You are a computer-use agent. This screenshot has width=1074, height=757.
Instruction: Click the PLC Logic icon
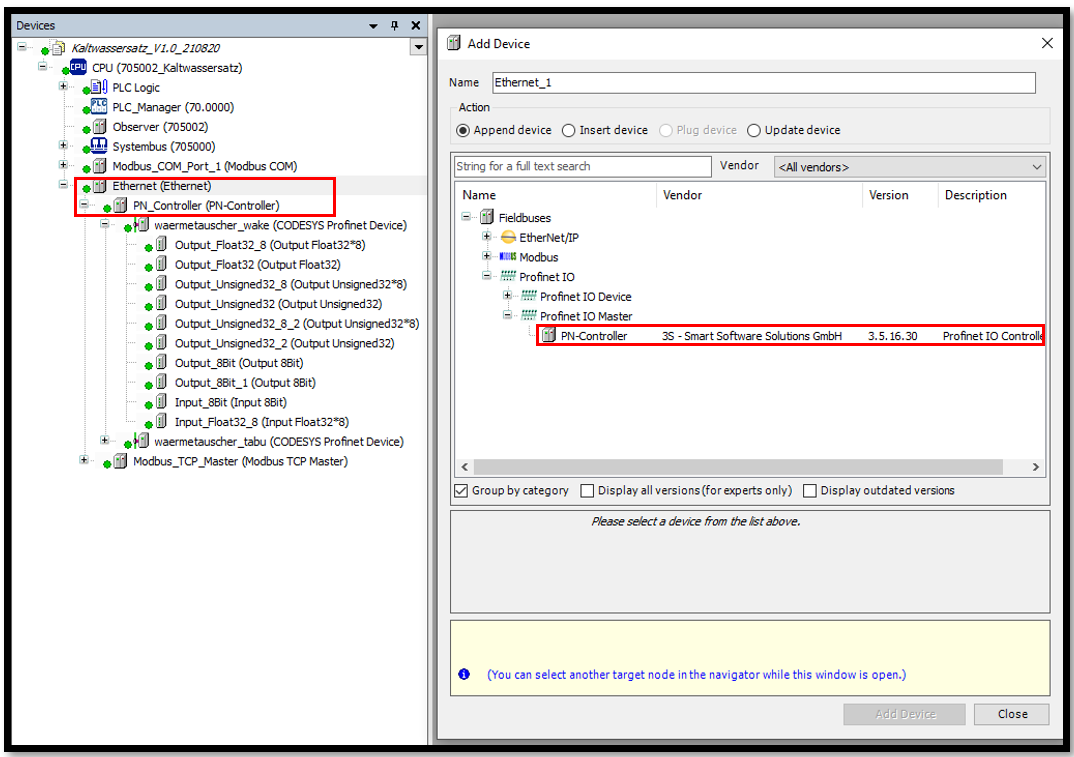pos(99,88)
